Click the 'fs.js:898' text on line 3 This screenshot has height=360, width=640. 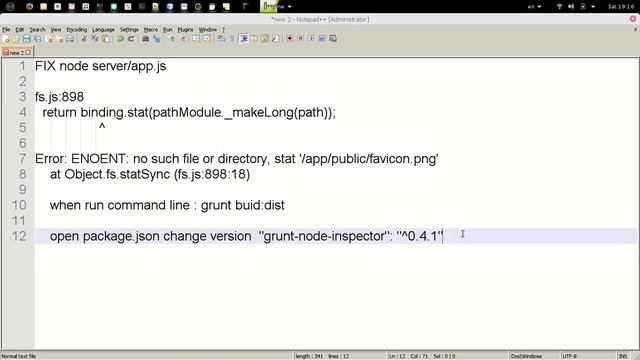click(x=60, y=97)
